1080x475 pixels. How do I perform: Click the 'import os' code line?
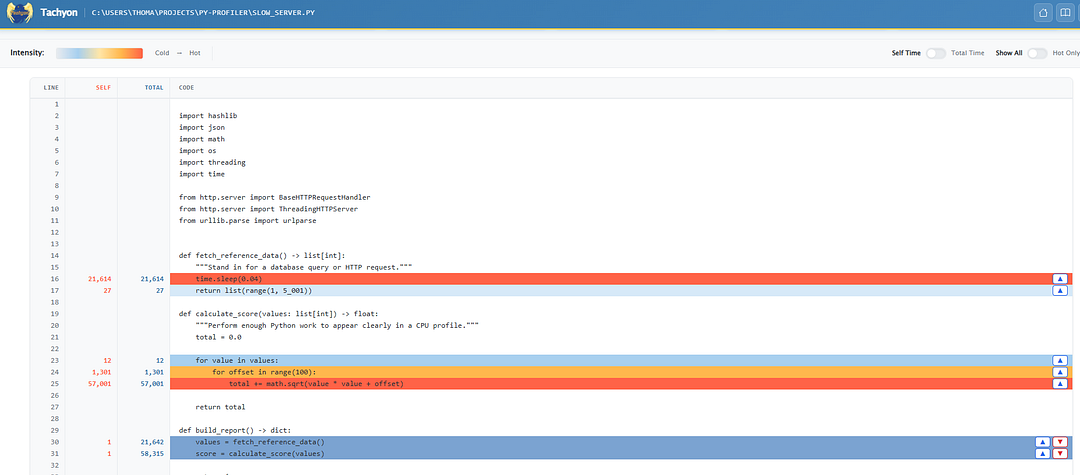pos(198,151)
